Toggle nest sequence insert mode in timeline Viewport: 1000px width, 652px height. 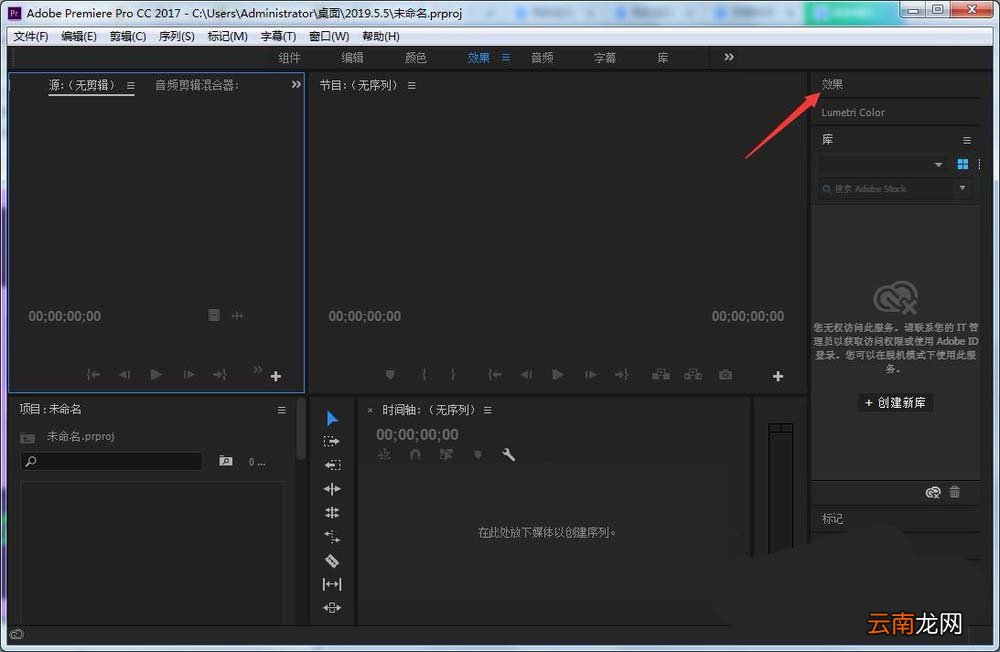(x=384, y=455)
